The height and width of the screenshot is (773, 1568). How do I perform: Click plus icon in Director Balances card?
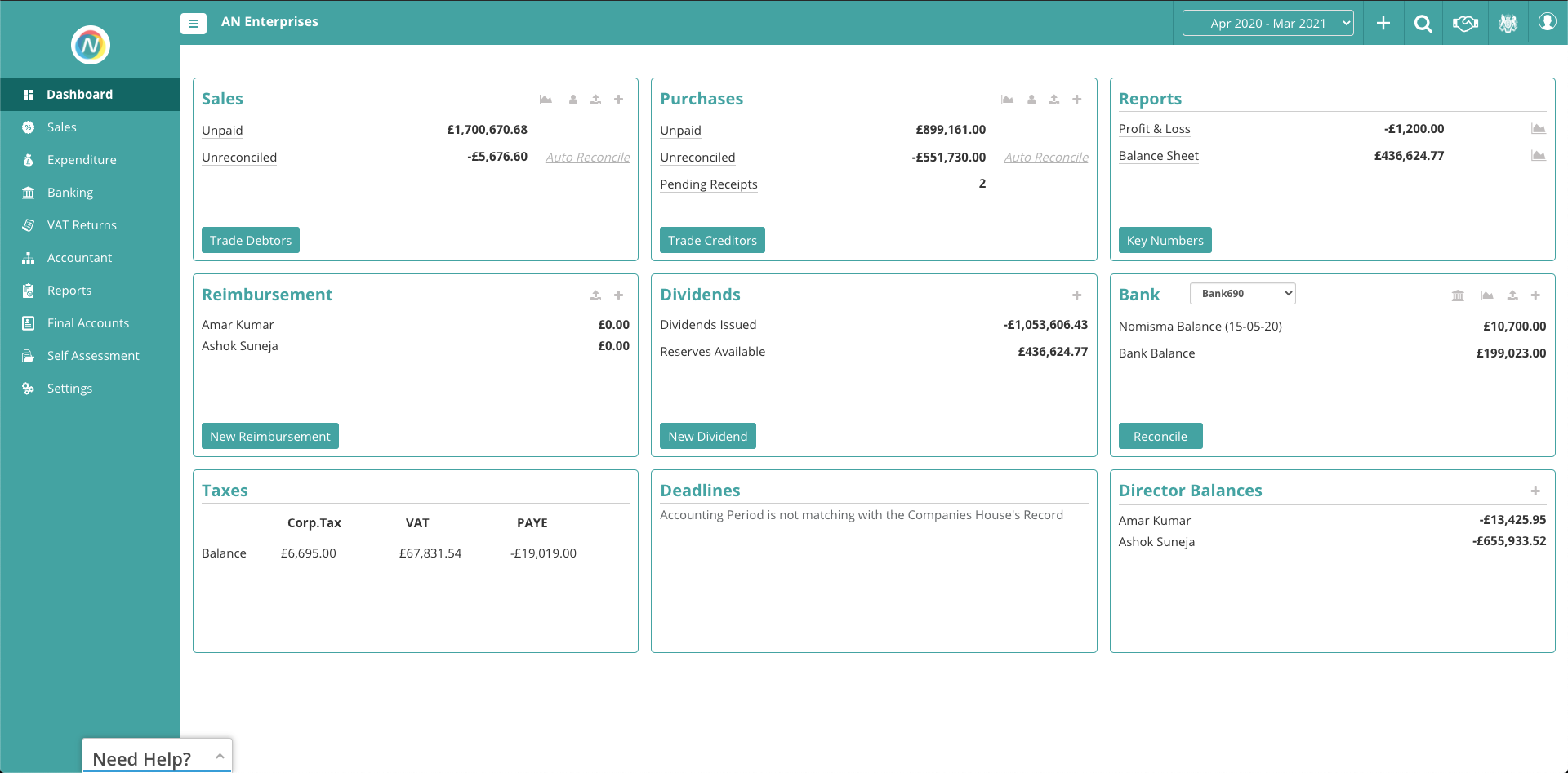(x=1535, y=491)
